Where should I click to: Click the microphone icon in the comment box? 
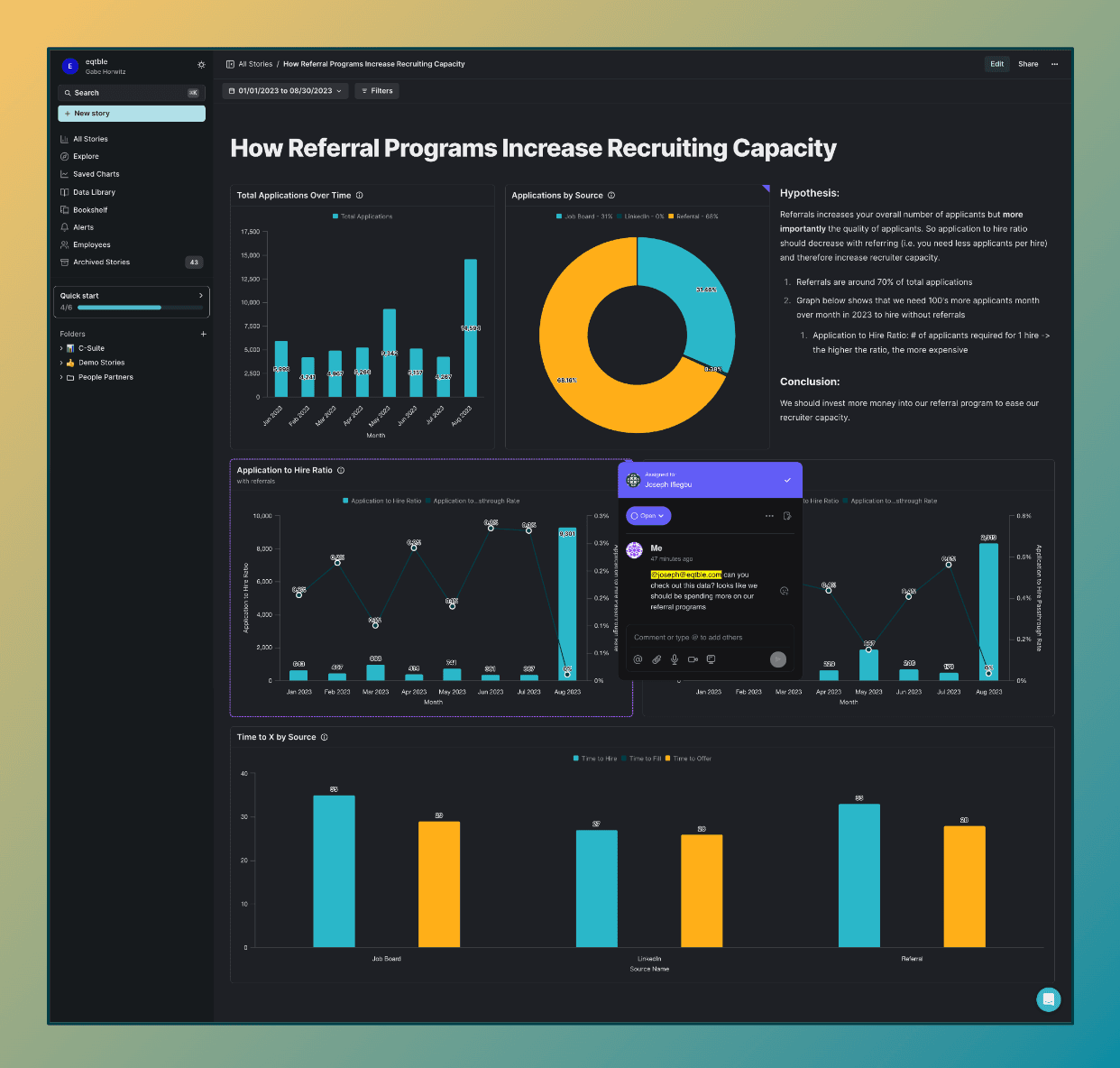click(x=675, y=659)
